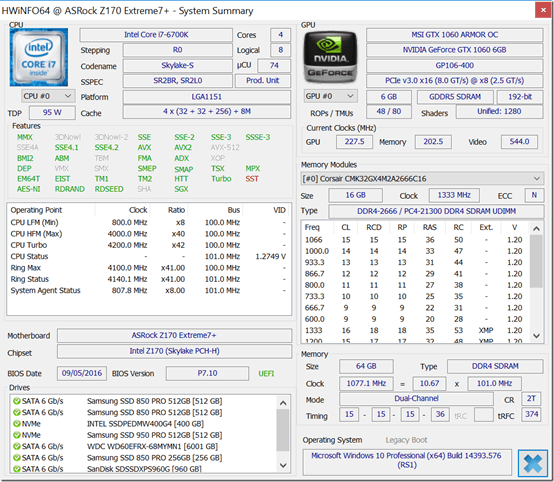Image resolution: width=554 pixels, height=482 pixels.
Task: Click the Video clock value 544.0
Action: [519, 142]
